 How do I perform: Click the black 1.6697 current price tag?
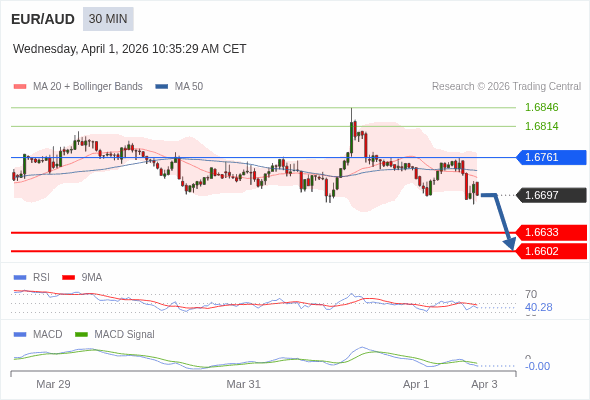551,195
